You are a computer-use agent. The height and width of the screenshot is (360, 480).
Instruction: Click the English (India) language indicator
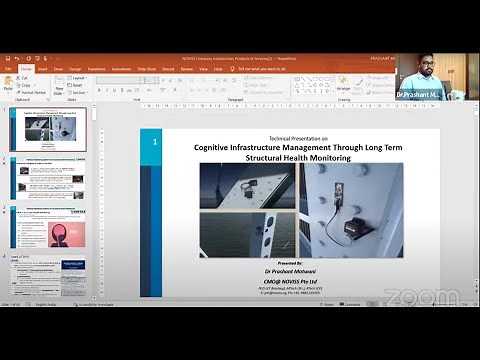click(x=46, y=304)
